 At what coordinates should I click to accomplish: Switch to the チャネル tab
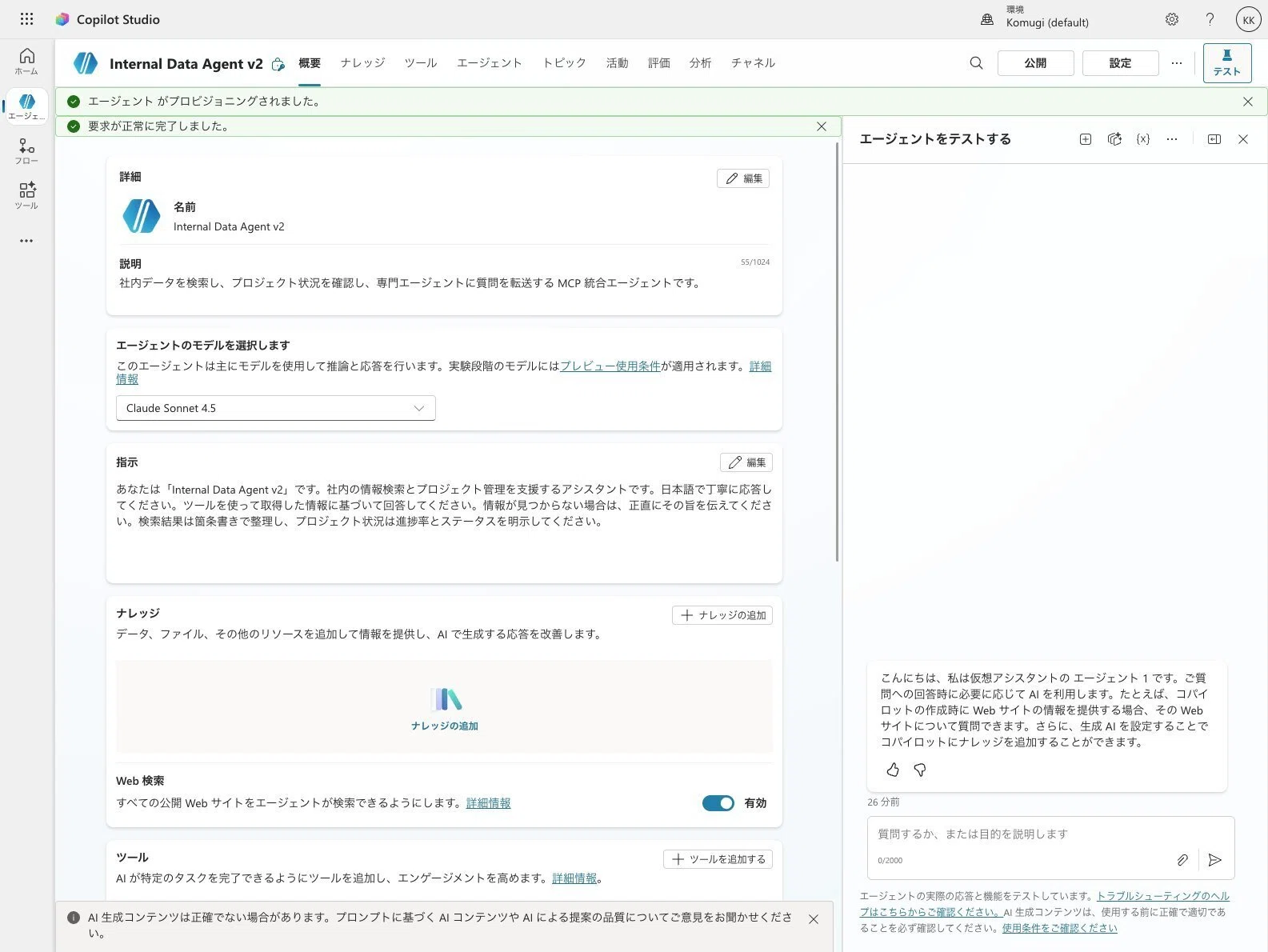[x=753, y=63]
